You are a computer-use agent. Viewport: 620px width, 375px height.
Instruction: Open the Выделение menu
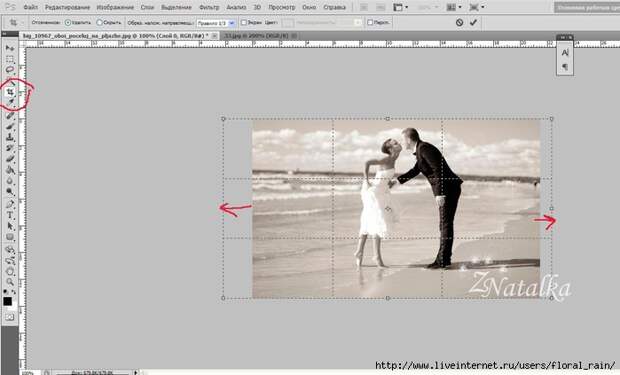coord(176,7)
